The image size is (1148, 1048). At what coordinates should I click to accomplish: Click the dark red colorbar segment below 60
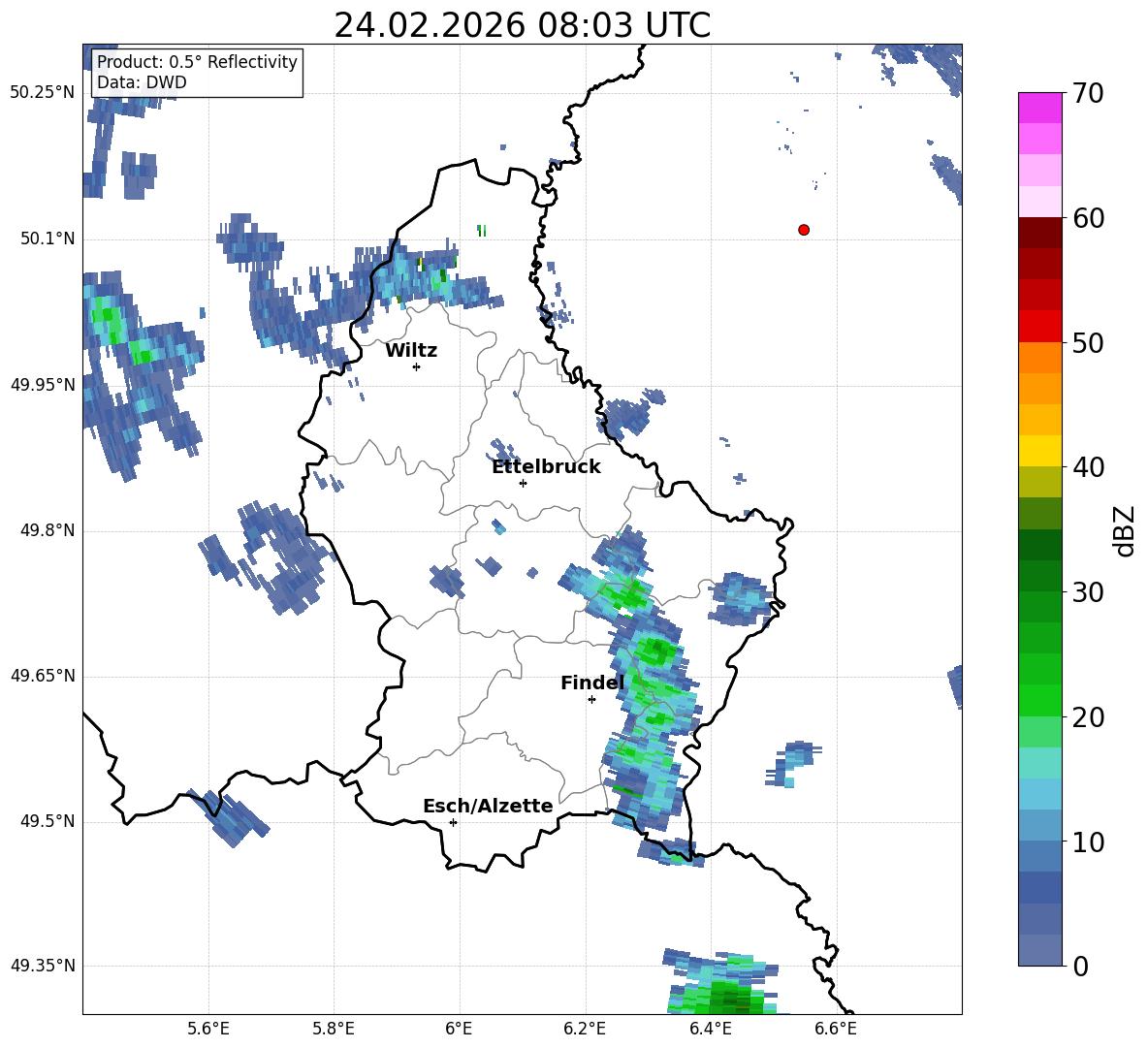[x=1039, y=233]
